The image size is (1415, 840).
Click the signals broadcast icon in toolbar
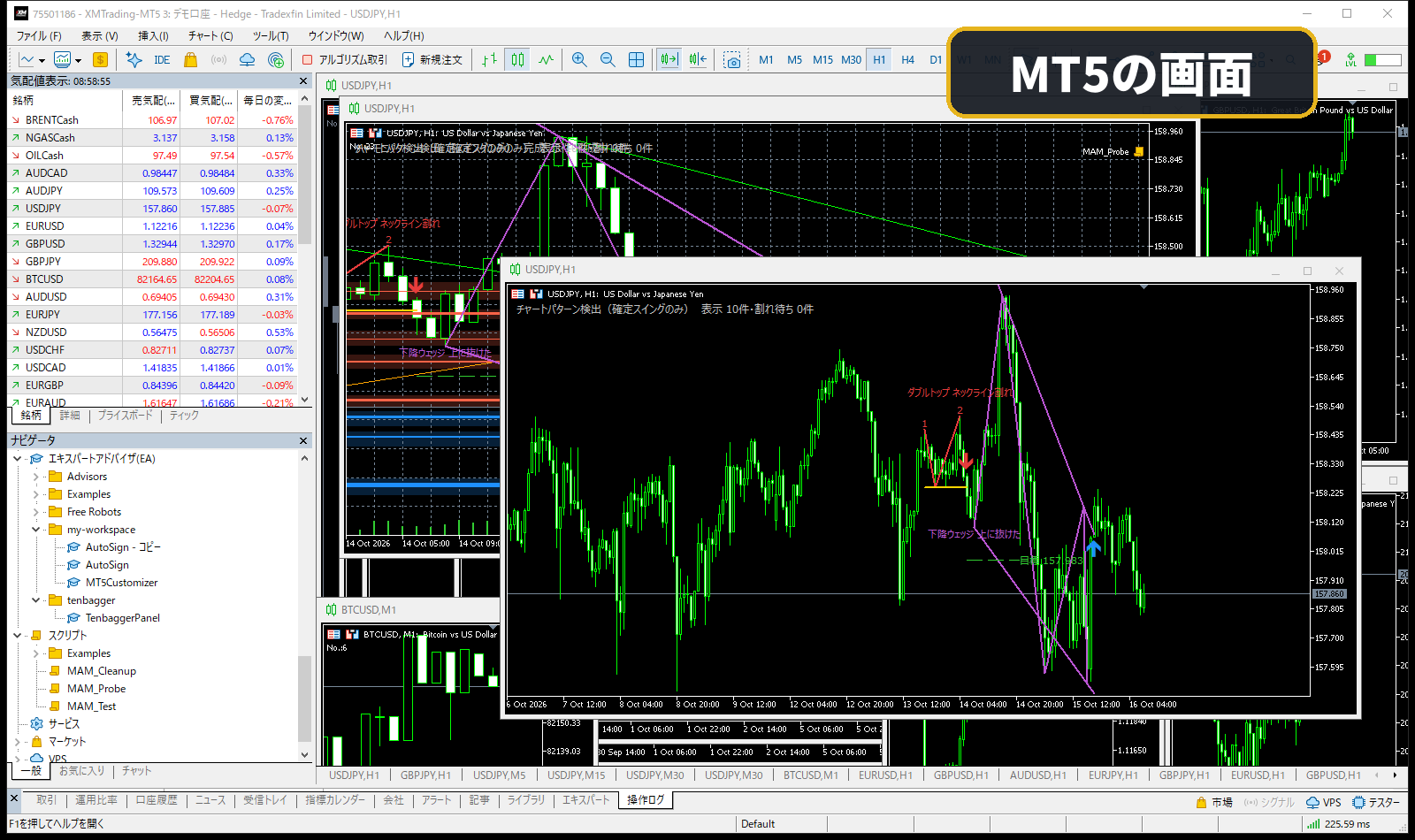(x=218, y=60)
